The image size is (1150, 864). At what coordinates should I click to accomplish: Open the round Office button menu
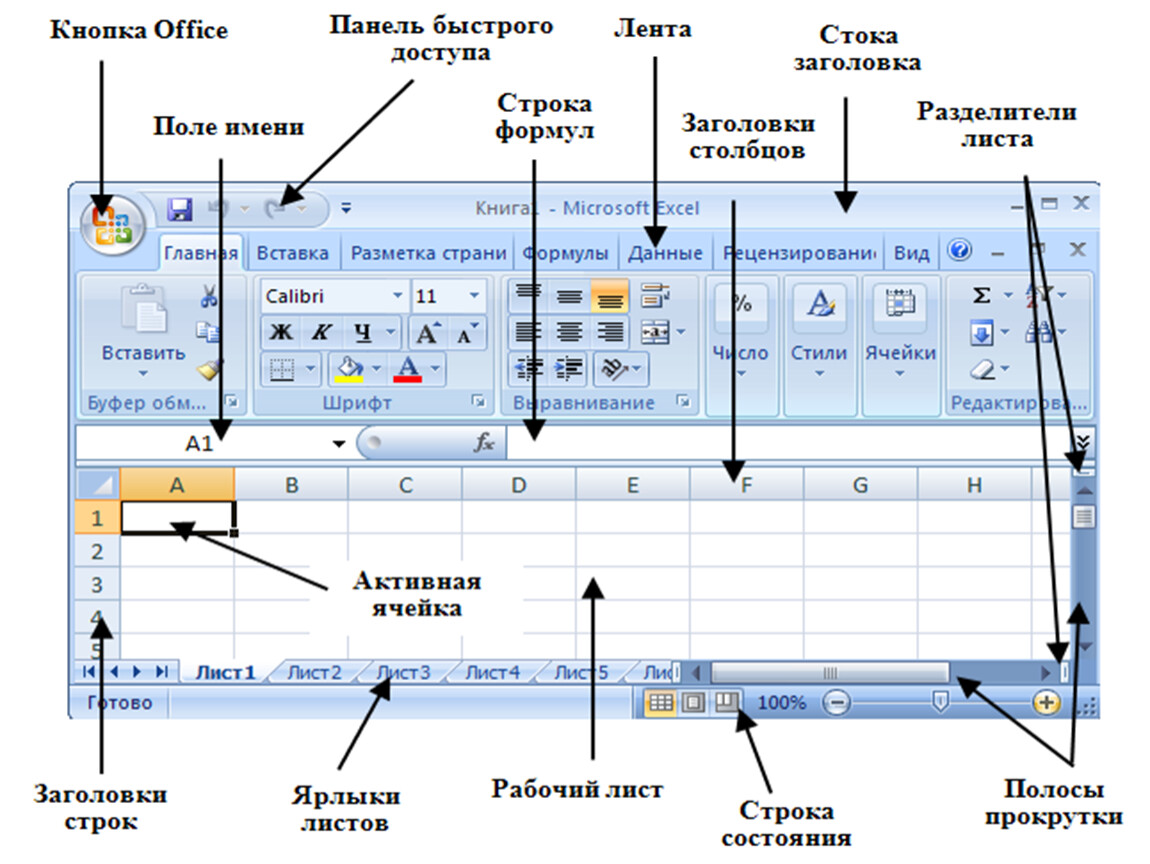point(111,223)
